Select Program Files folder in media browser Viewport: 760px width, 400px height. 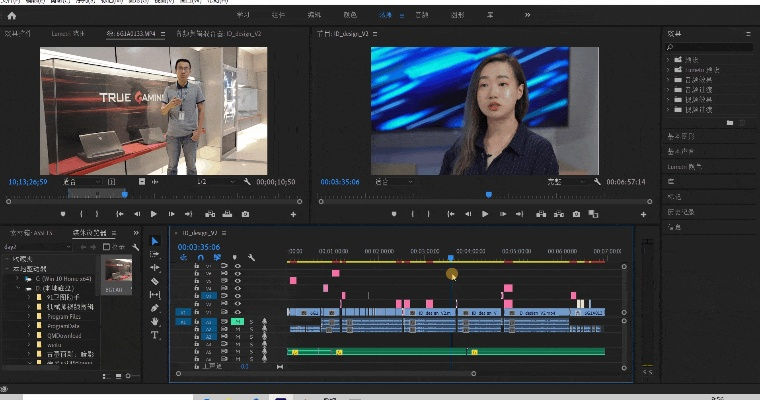[x=66, y=317]
